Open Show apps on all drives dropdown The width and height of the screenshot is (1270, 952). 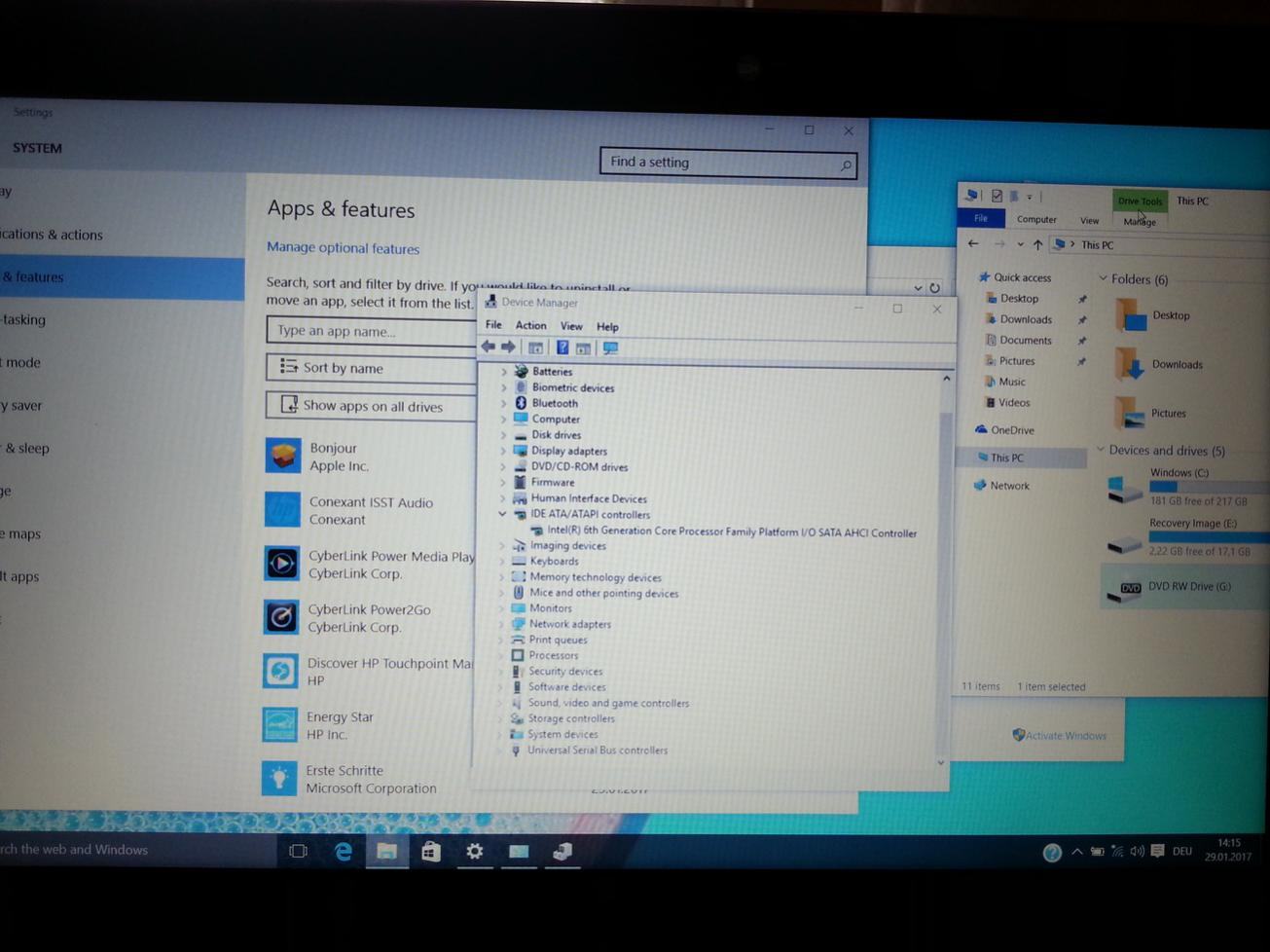click(x=371, y=406)
